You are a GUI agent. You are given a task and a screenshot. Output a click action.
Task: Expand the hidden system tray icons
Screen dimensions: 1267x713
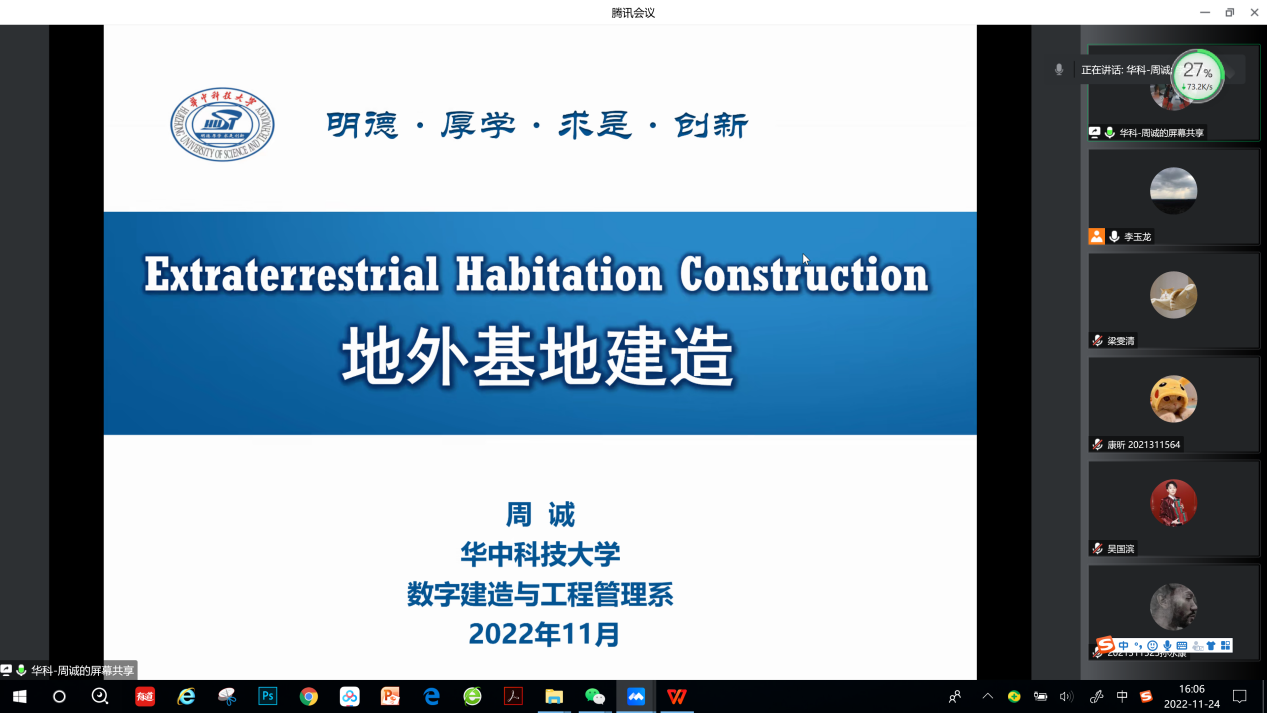click(x=988, y=696)
